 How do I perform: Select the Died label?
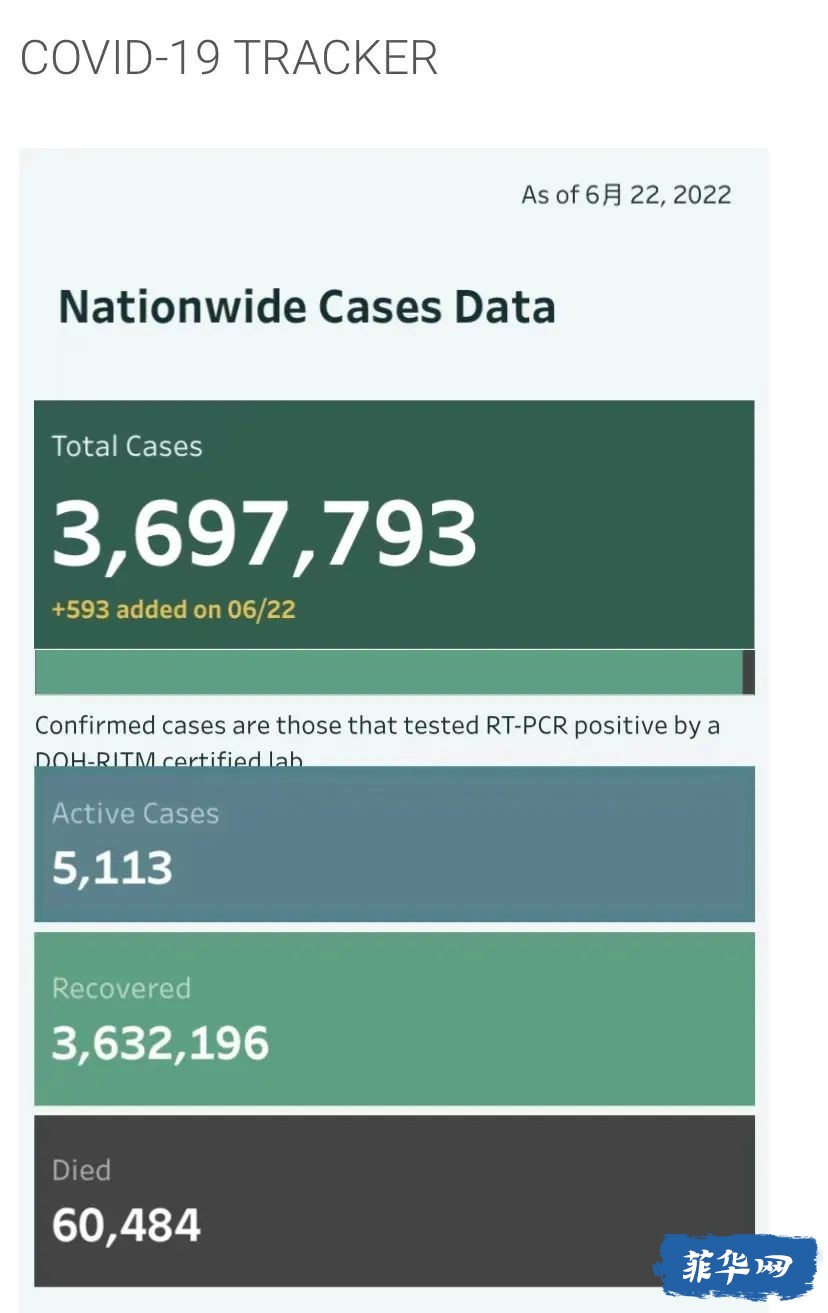coord(81,1170)
